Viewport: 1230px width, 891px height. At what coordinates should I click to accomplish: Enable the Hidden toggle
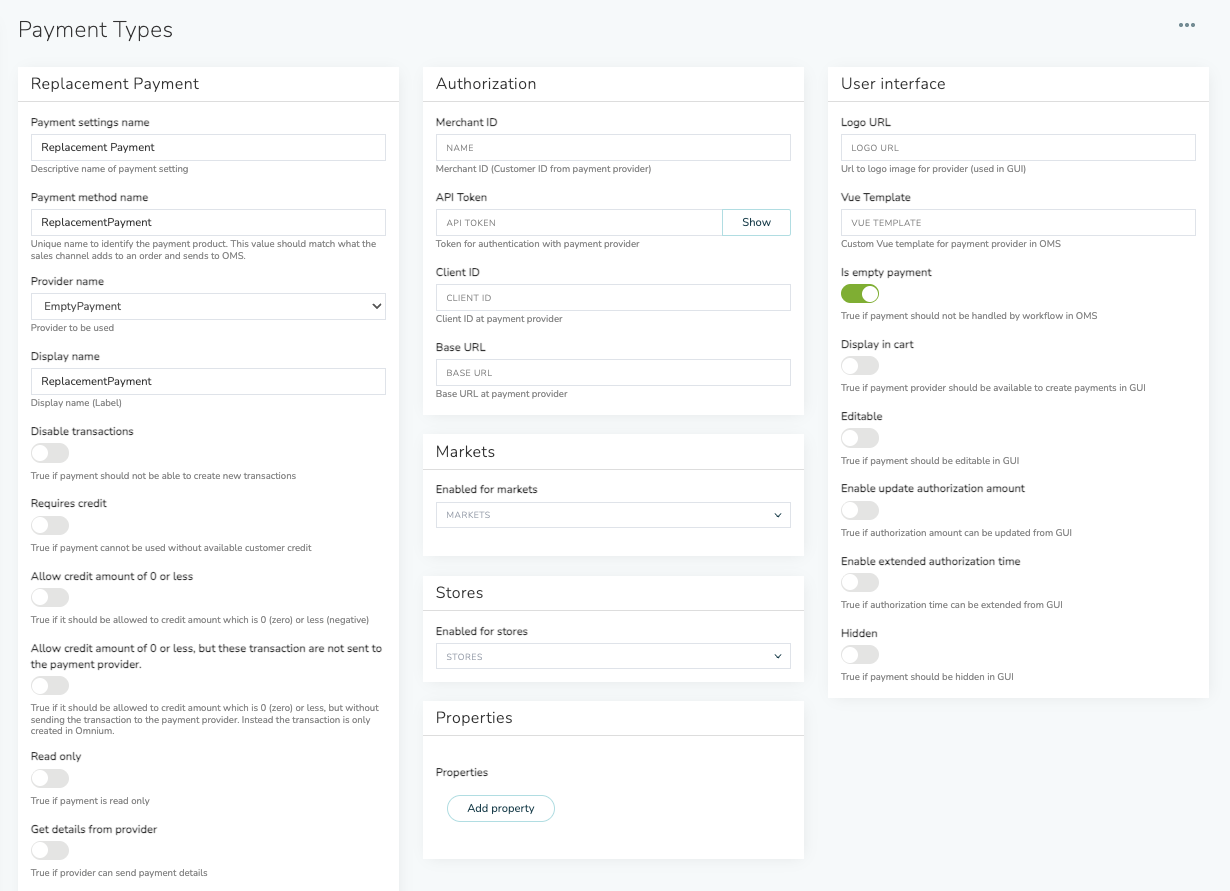click(859, 655)
